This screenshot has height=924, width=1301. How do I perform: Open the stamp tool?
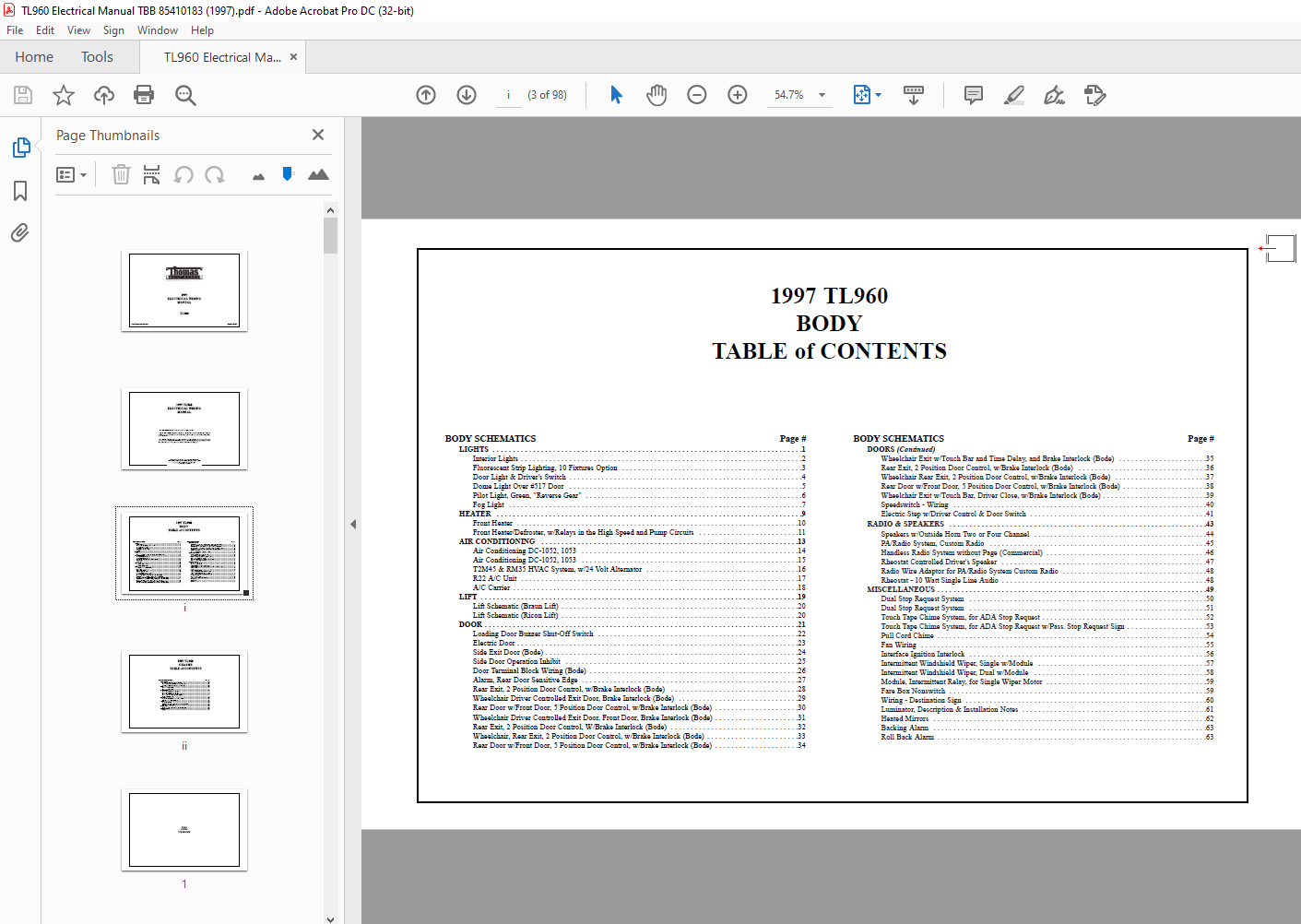1095,95
